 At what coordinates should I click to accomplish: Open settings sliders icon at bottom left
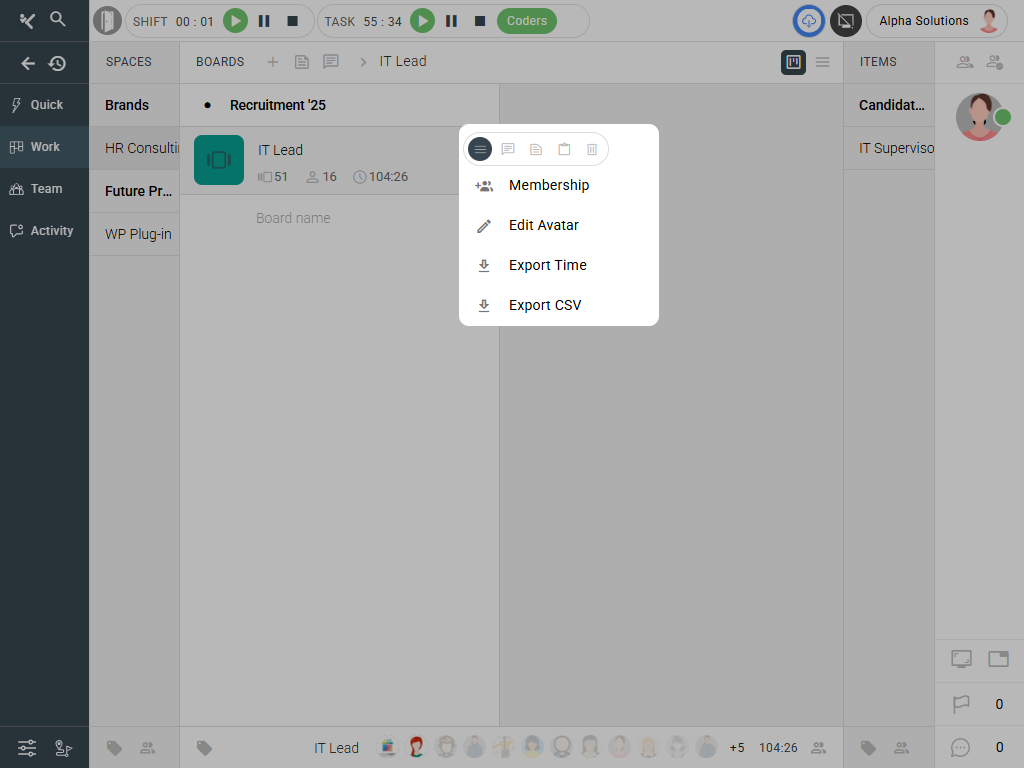click(x=27, y=747)
